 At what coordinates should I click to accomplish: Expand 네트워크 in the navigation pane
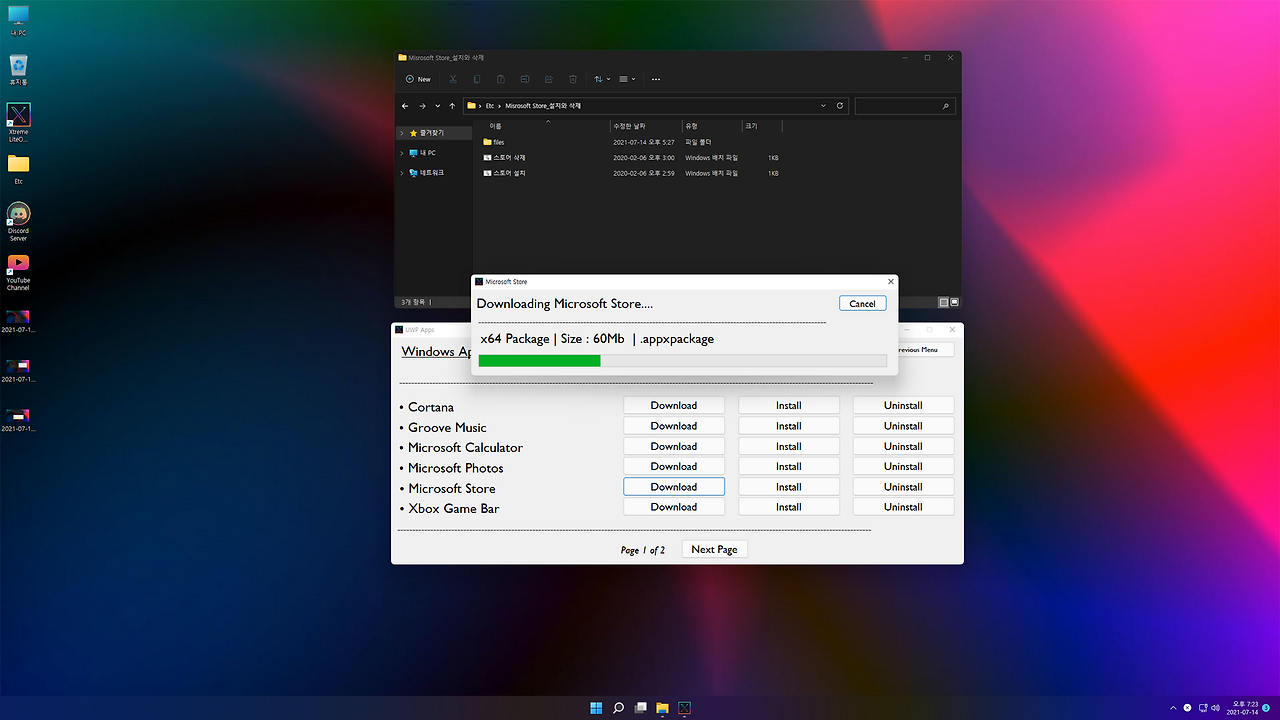[x=402, y=173]
